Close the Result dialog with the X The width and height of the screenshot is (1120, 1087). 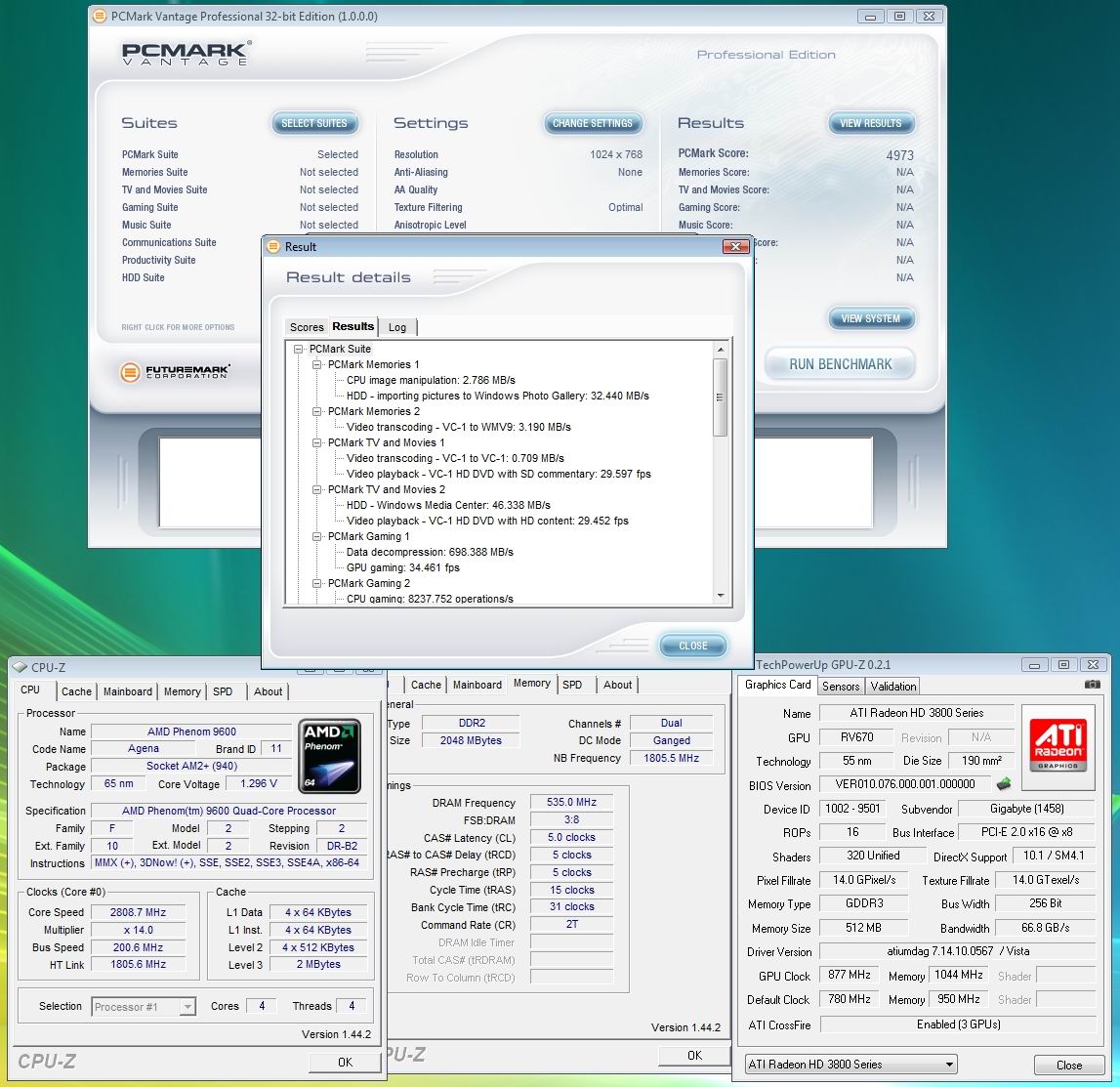point(735,246)
